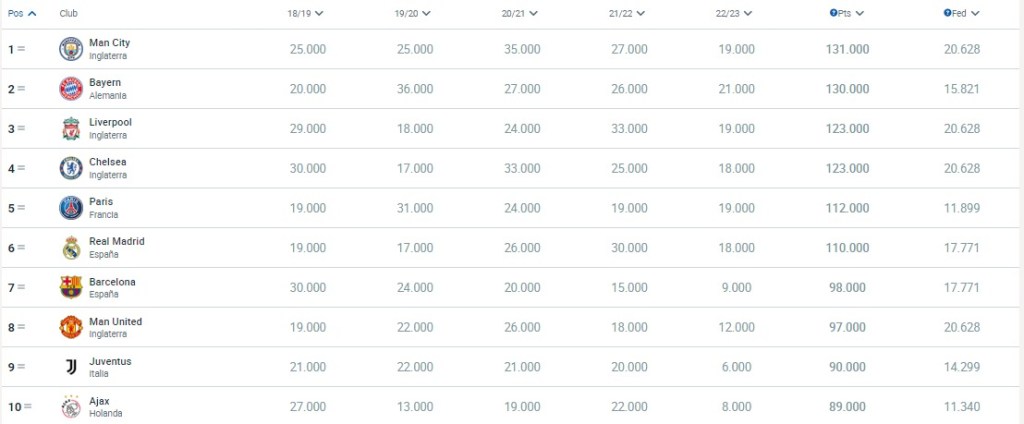The height and width of the screenshot is (424, 1024).
Task: Open the Real Madrid club link
Action: coord(116,242)
